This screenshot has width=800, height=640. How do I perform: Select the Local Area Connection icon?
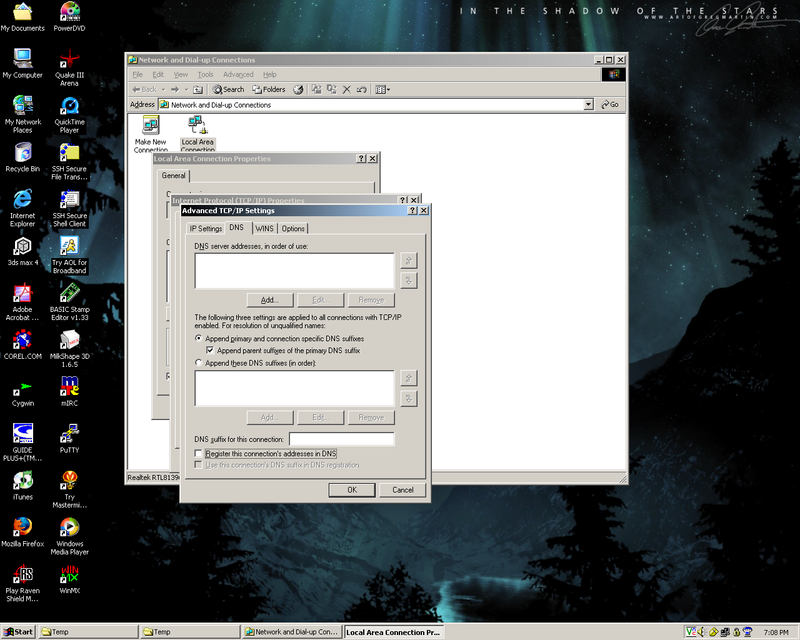point(197,134)
